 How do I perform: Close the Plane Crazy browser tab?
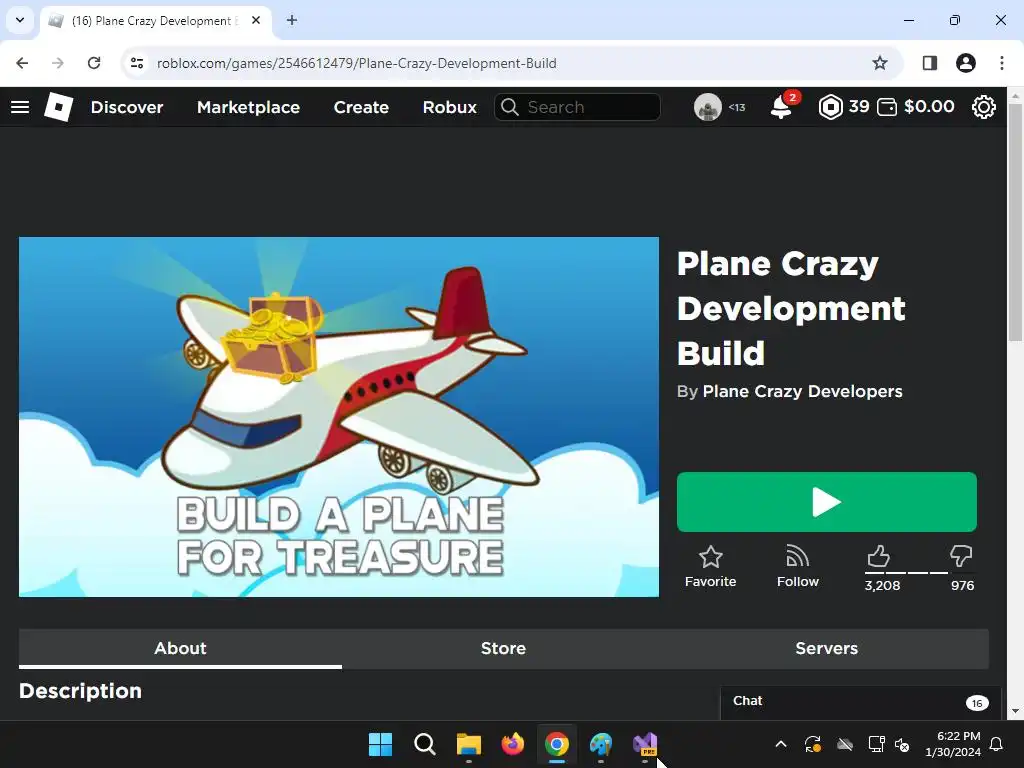click(256, 20)
